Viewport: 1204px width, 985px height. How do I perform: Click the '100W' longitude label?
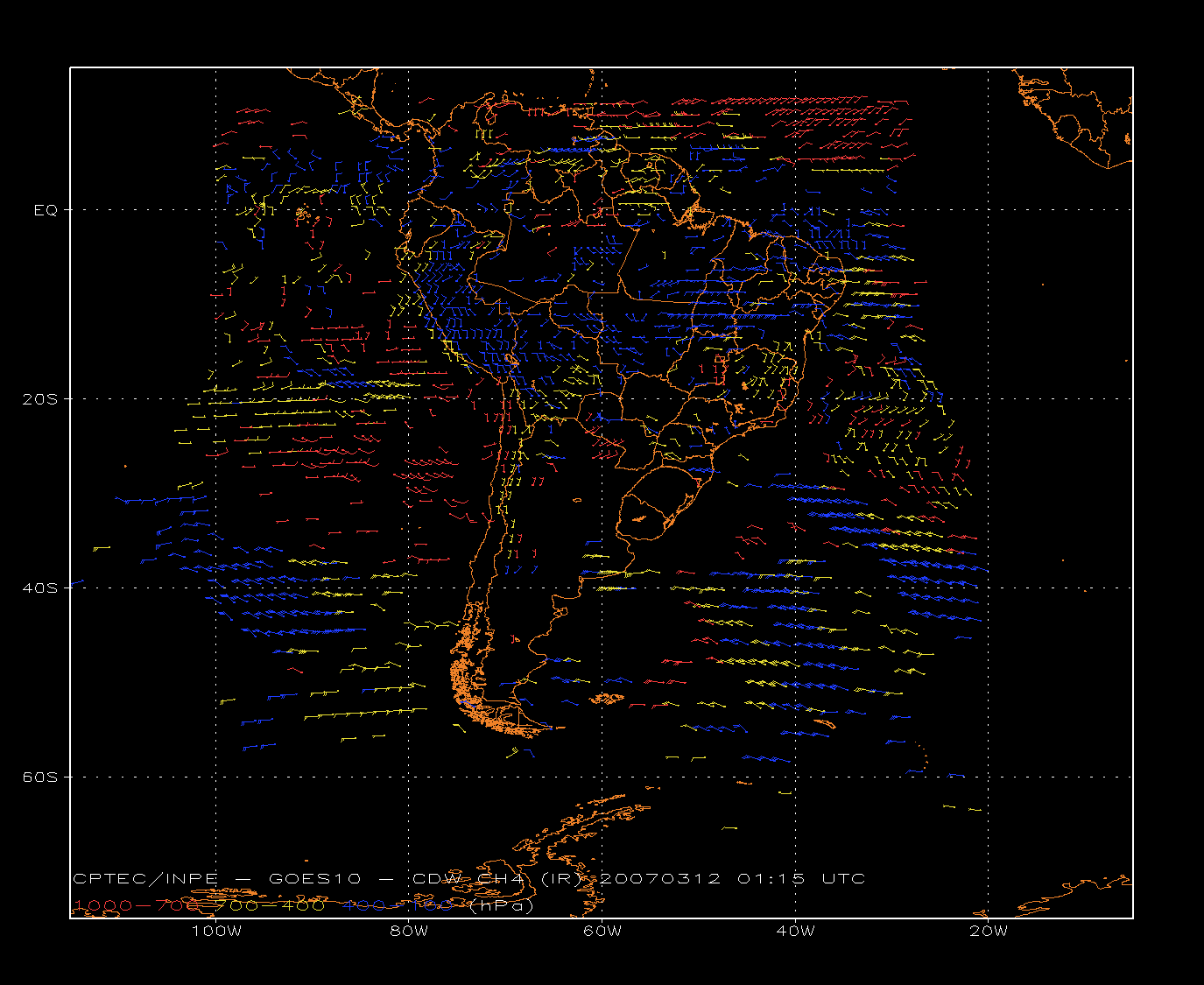pos(216,932)
